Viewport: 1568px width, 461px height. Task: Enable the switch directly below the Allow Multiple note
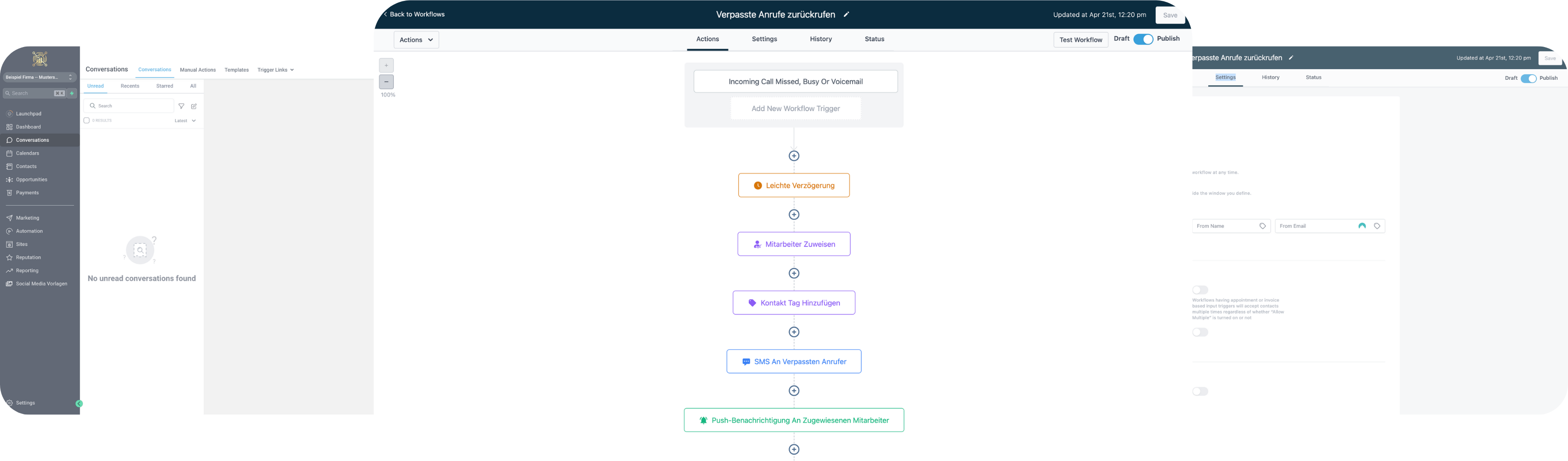coord(1200,332)
